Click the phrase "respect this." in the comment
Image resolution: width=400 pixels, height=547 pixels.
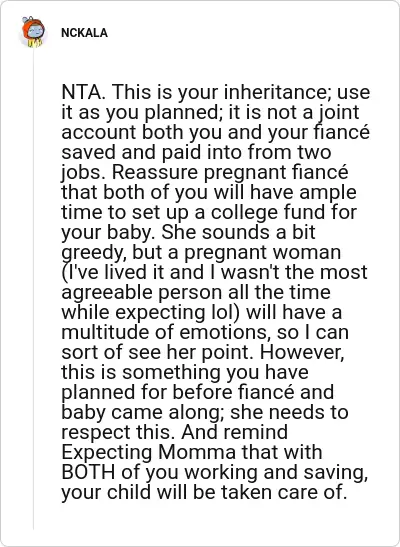(118, 433)
